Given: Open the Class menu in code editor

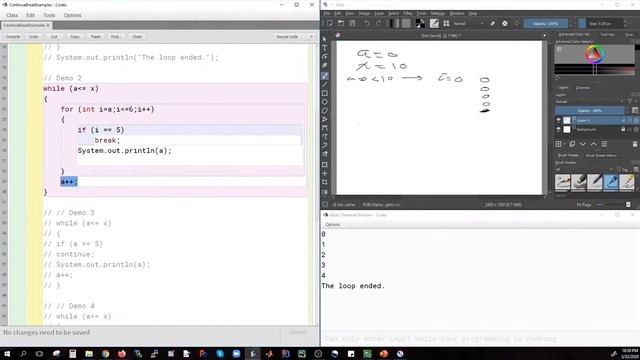Looking at the screenshot, I should coord(12,15).
